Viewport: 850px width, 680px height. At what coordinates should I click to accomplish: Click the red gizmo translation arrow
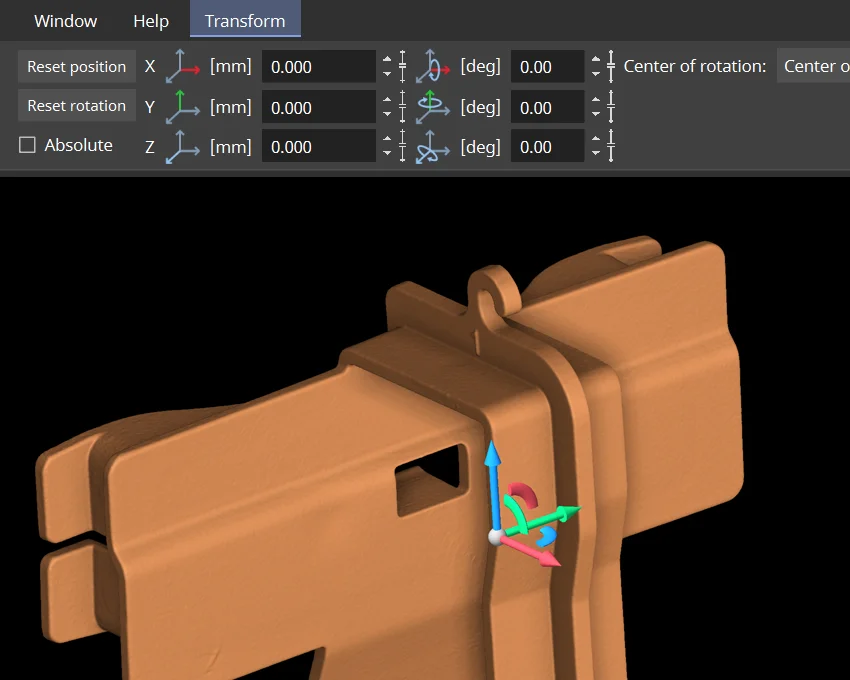[x=534, y=552]
